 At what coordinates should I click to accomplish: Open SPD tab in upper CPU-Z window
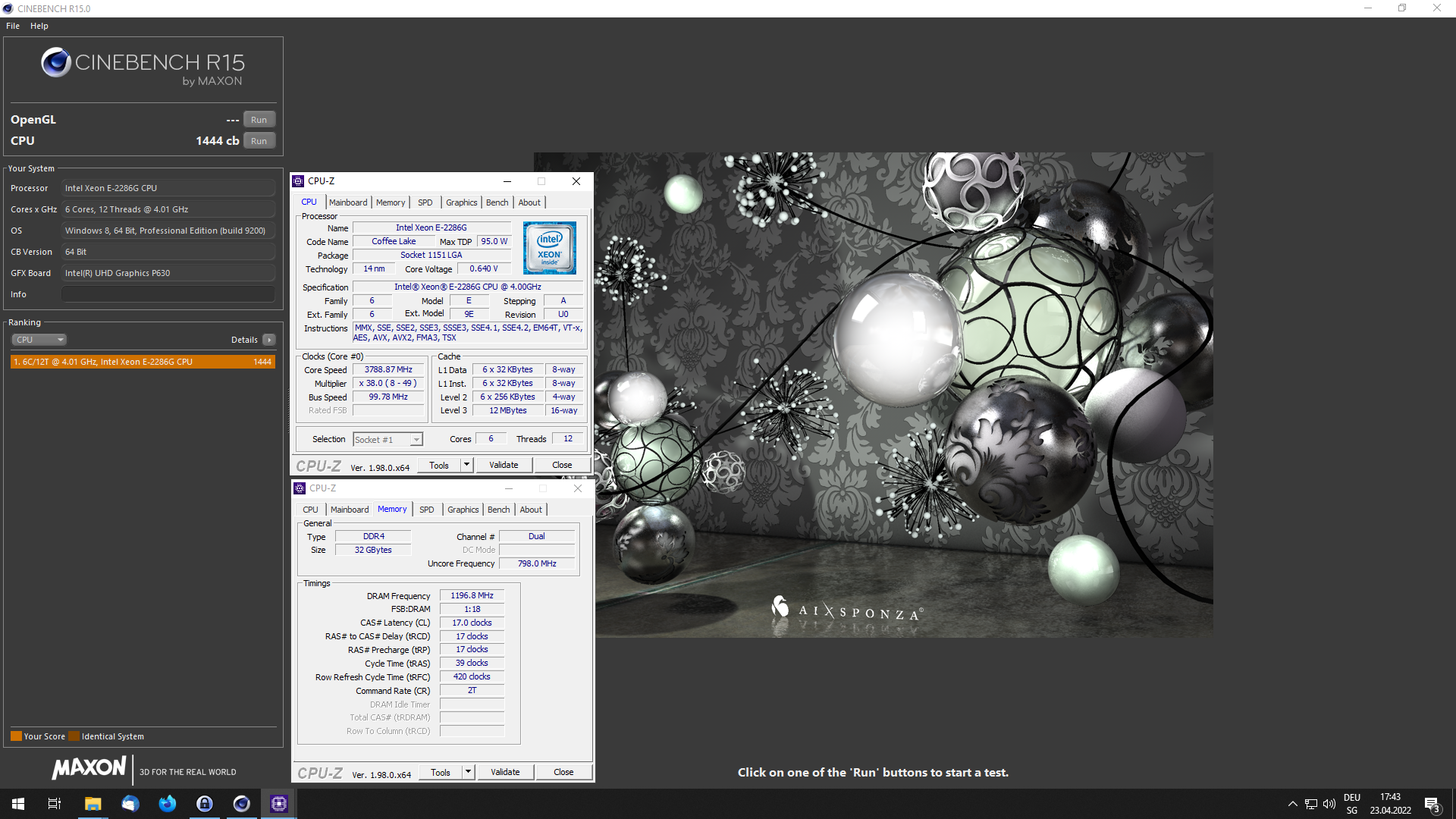pyautogui.click(x=425, y=202)
